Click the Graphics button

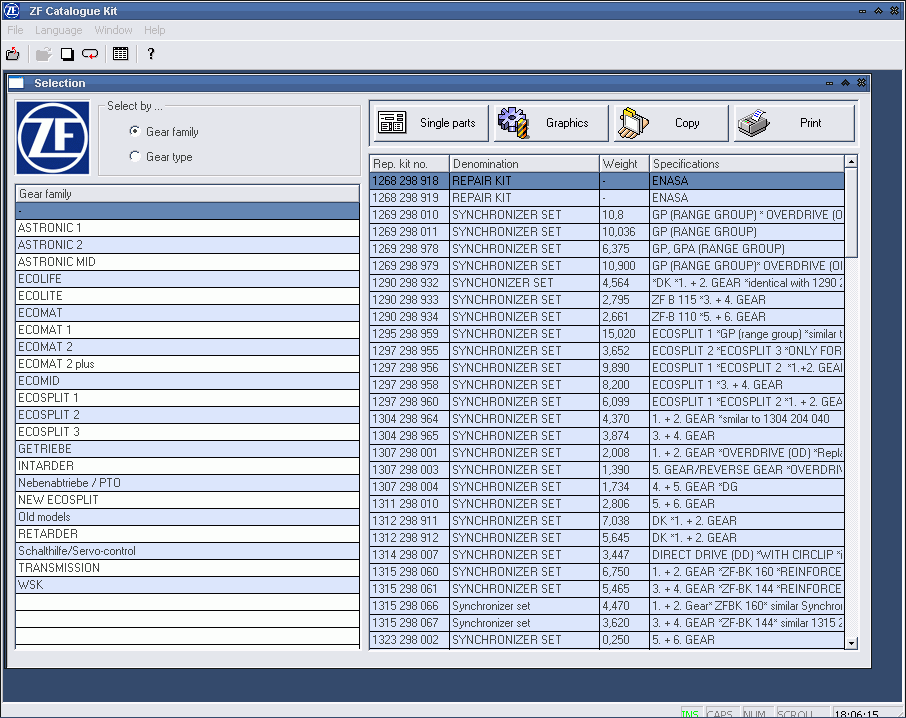pyautogui.click(x=552, y=123)
